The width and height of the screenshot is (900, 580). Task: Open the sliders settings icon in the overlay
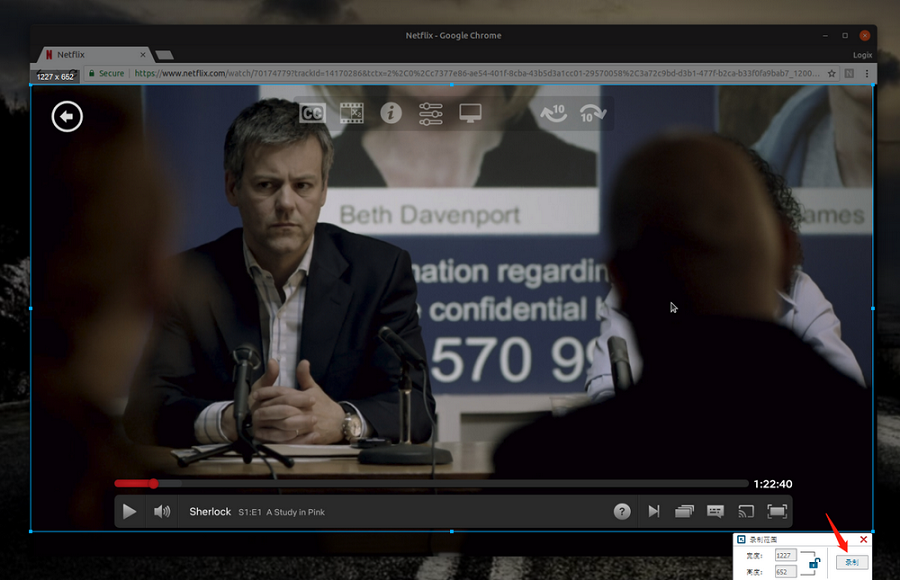[430, 114]
